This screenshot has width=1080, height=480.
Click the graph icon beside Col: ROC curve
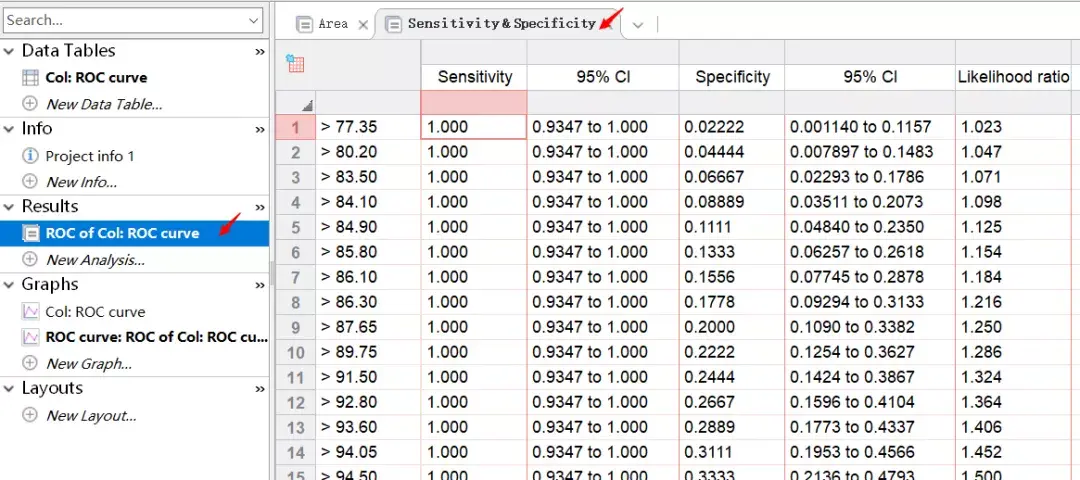(x=29, y=312)
